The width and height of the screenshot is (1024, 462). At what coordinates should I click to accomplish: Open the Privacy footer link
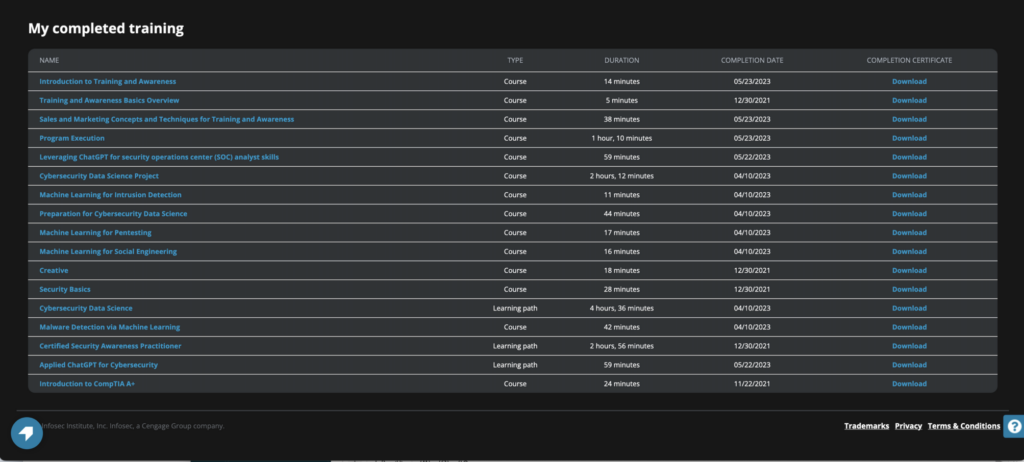908,426
